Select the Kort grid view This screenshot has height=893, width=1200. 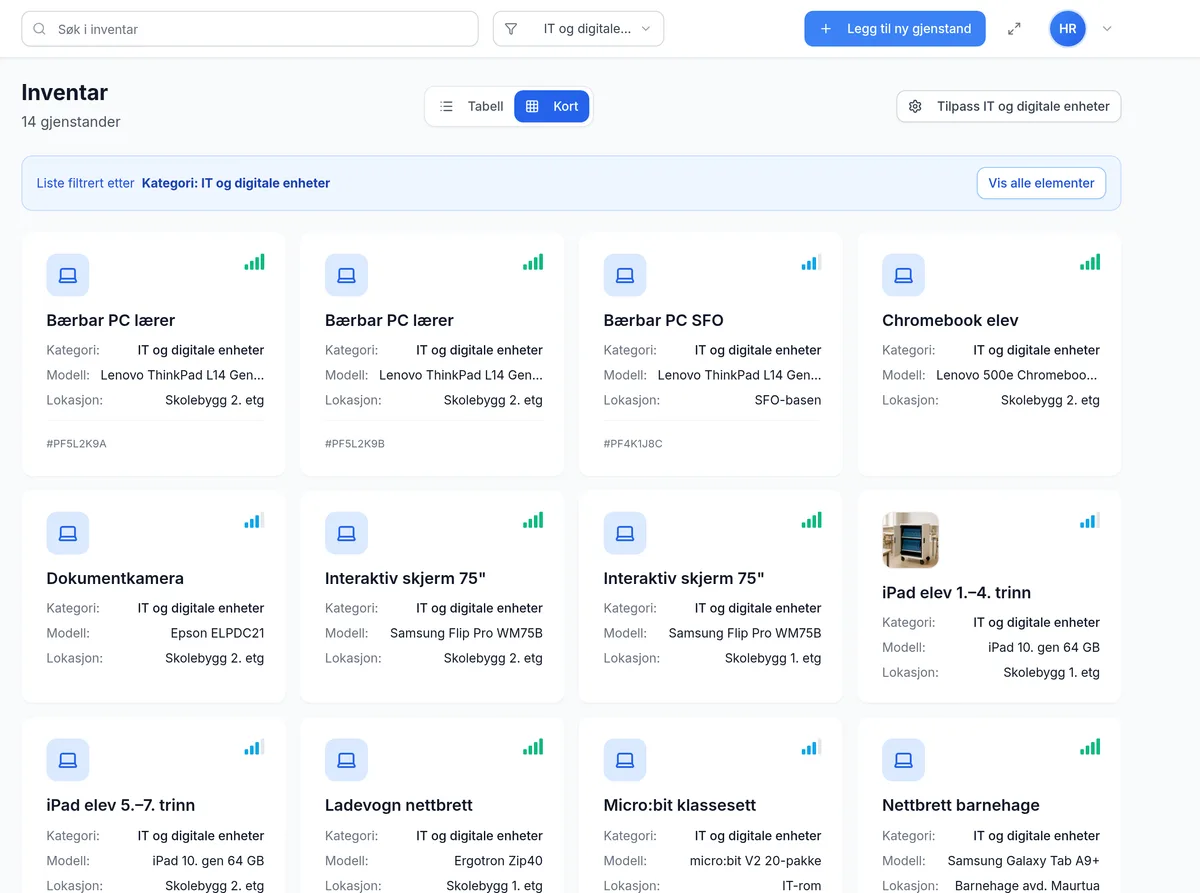pyautogui.click(x=552, y=106)
